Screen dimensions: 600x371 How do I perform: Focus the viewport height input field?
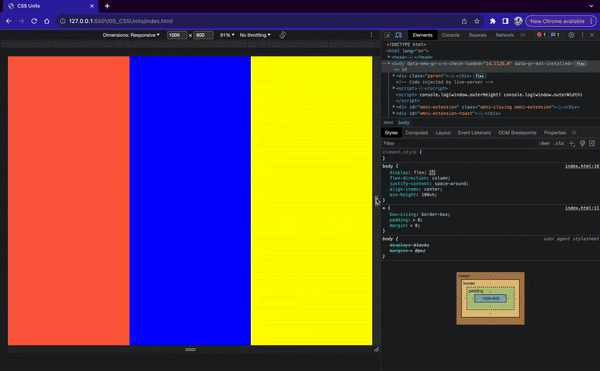[x=203, y=35]
